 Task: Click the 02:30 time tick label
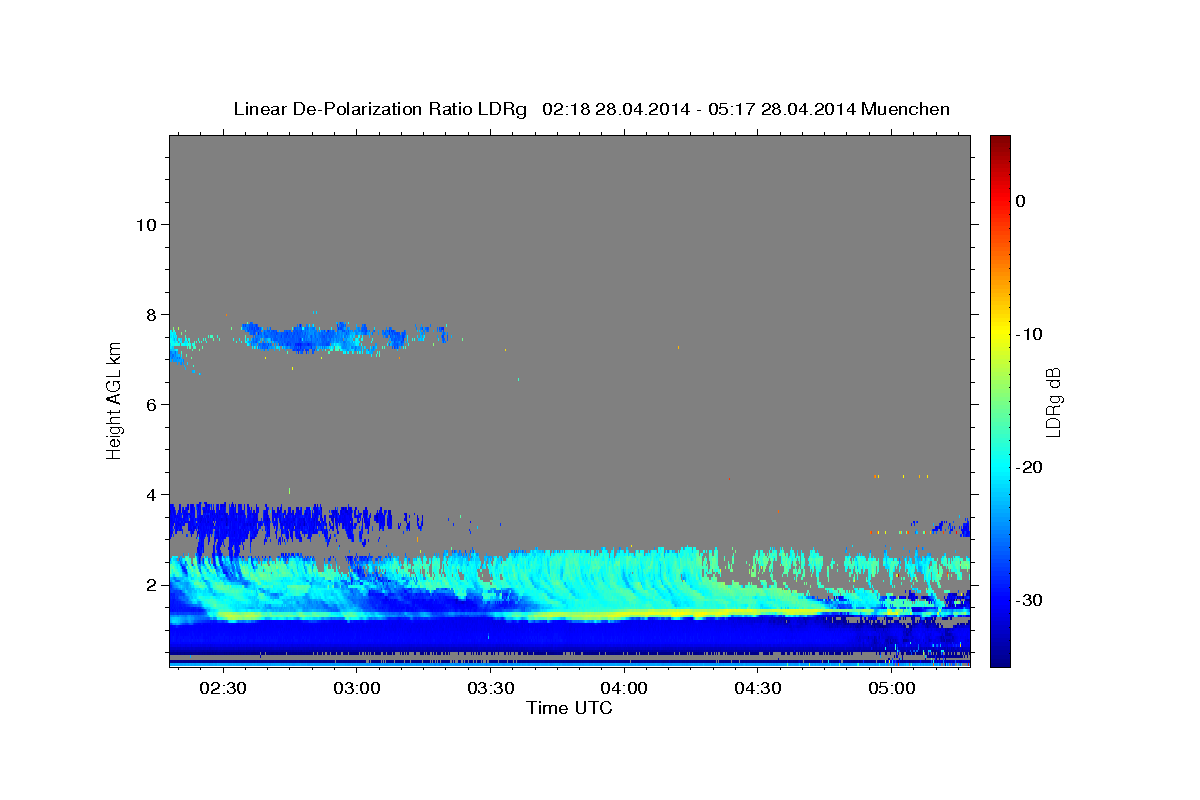pyautogui.click(x=223, y=688)
